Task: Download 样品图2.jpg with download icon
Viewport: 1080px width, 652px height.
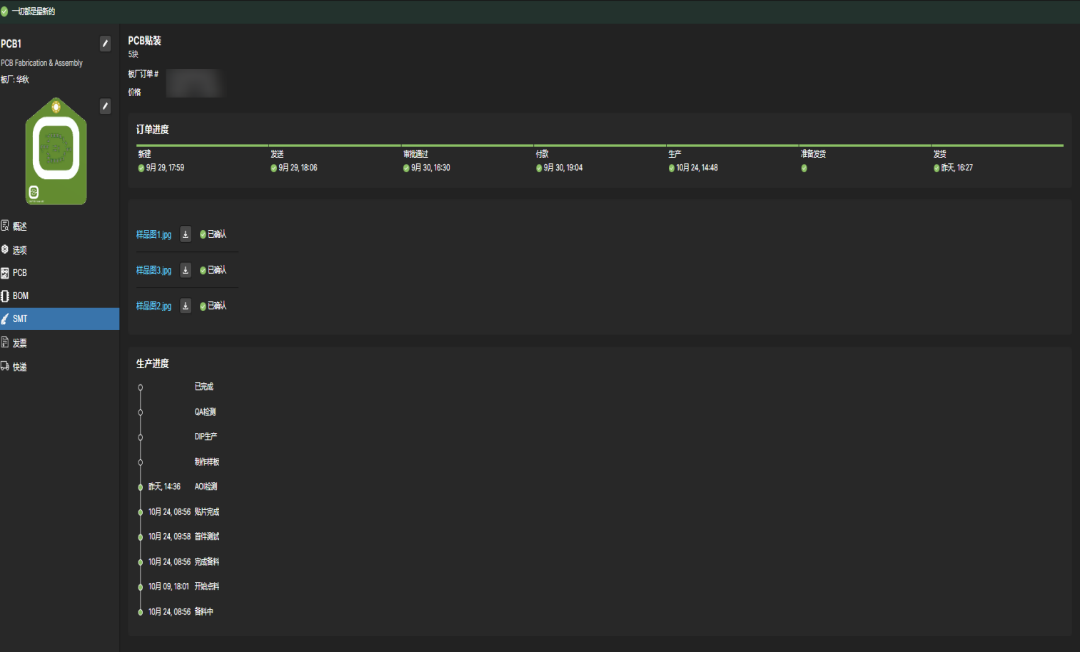Action: (185, 306)
